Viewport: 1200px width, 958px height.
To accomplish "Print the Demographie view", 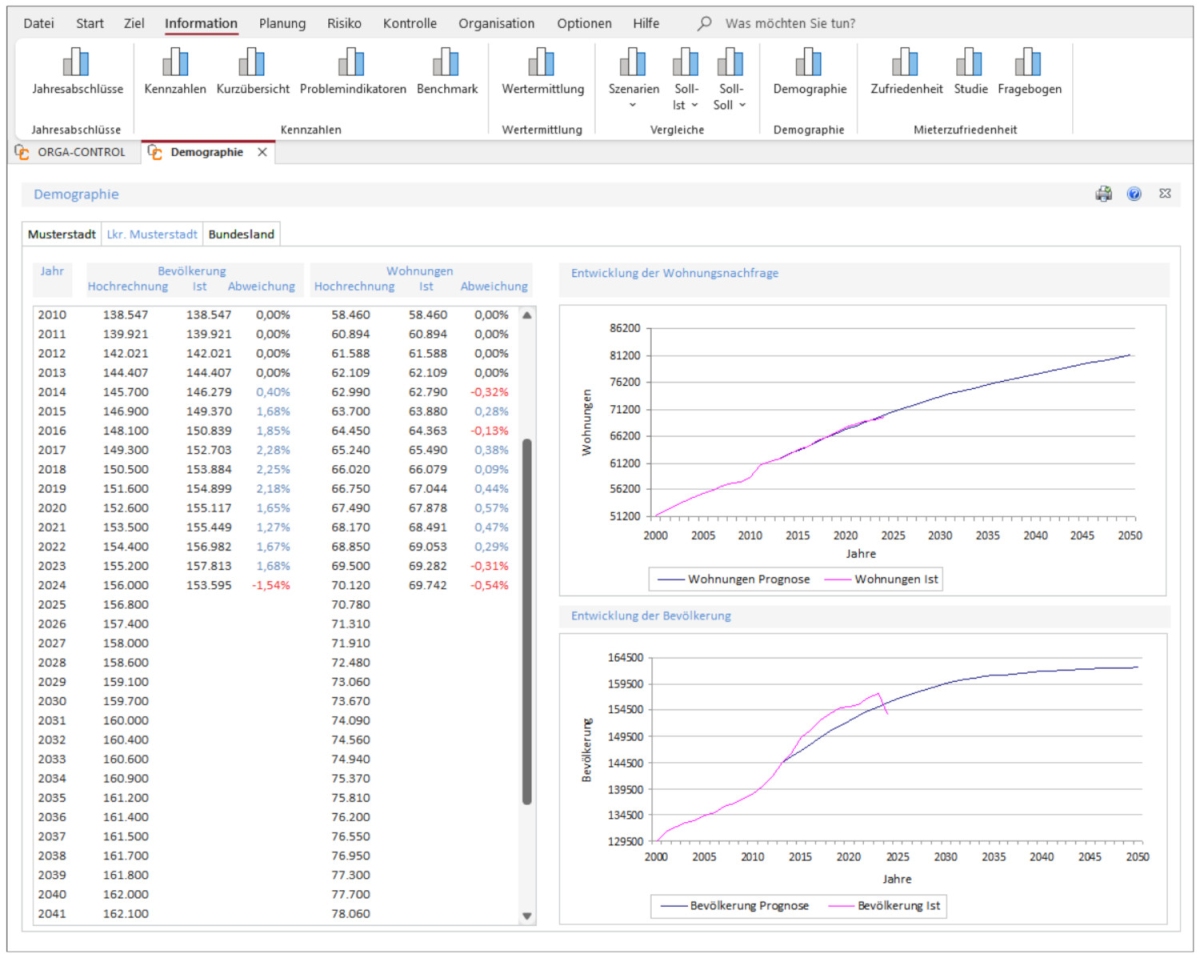I will 1104,194.
